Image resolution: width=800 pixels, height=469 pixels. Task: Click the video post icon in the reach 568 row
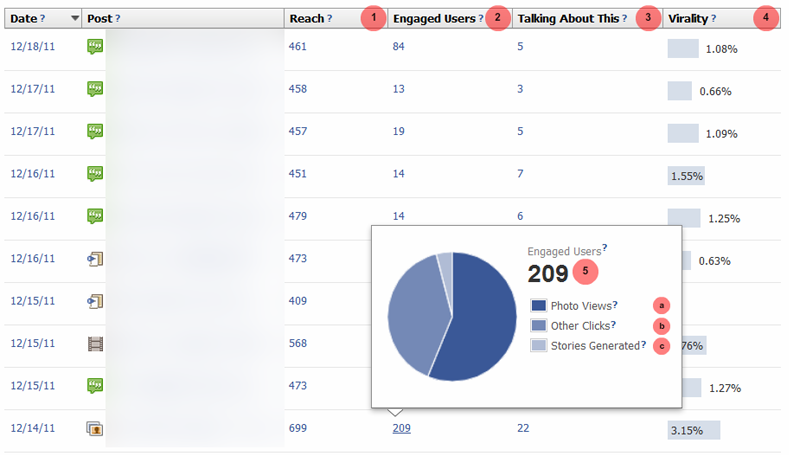coord(95,344)
